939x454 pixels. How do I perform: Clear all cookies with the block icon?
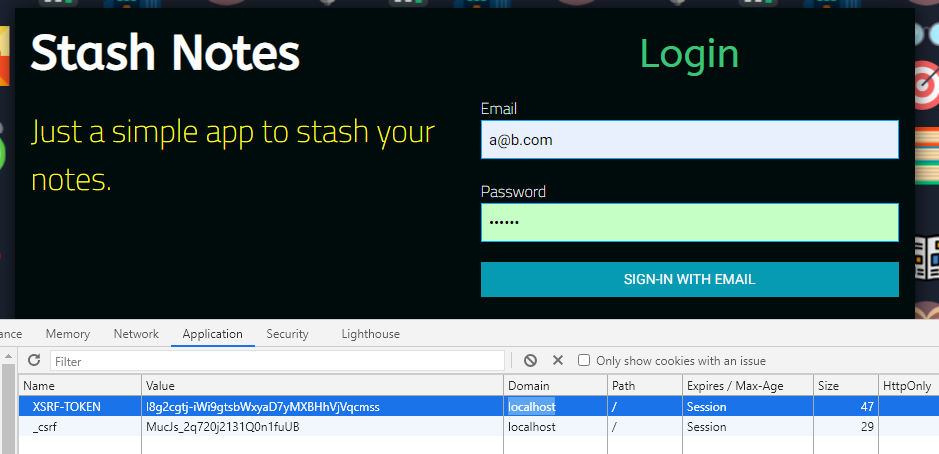(530, 360)
